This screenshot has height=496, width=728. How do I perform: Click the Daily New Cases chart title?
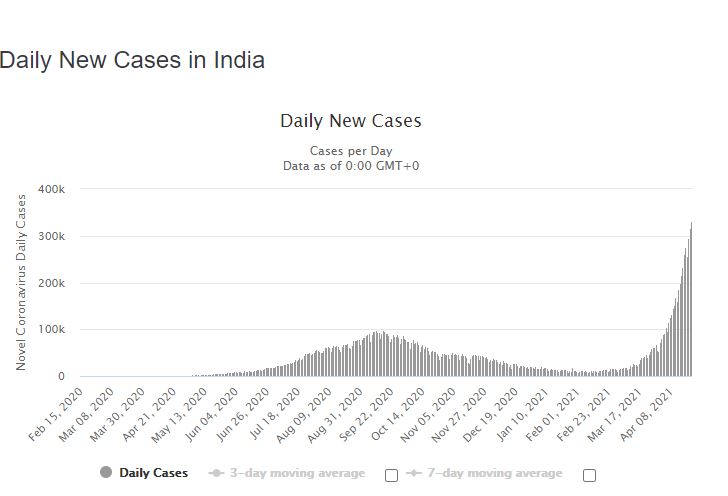click(350, 121)
